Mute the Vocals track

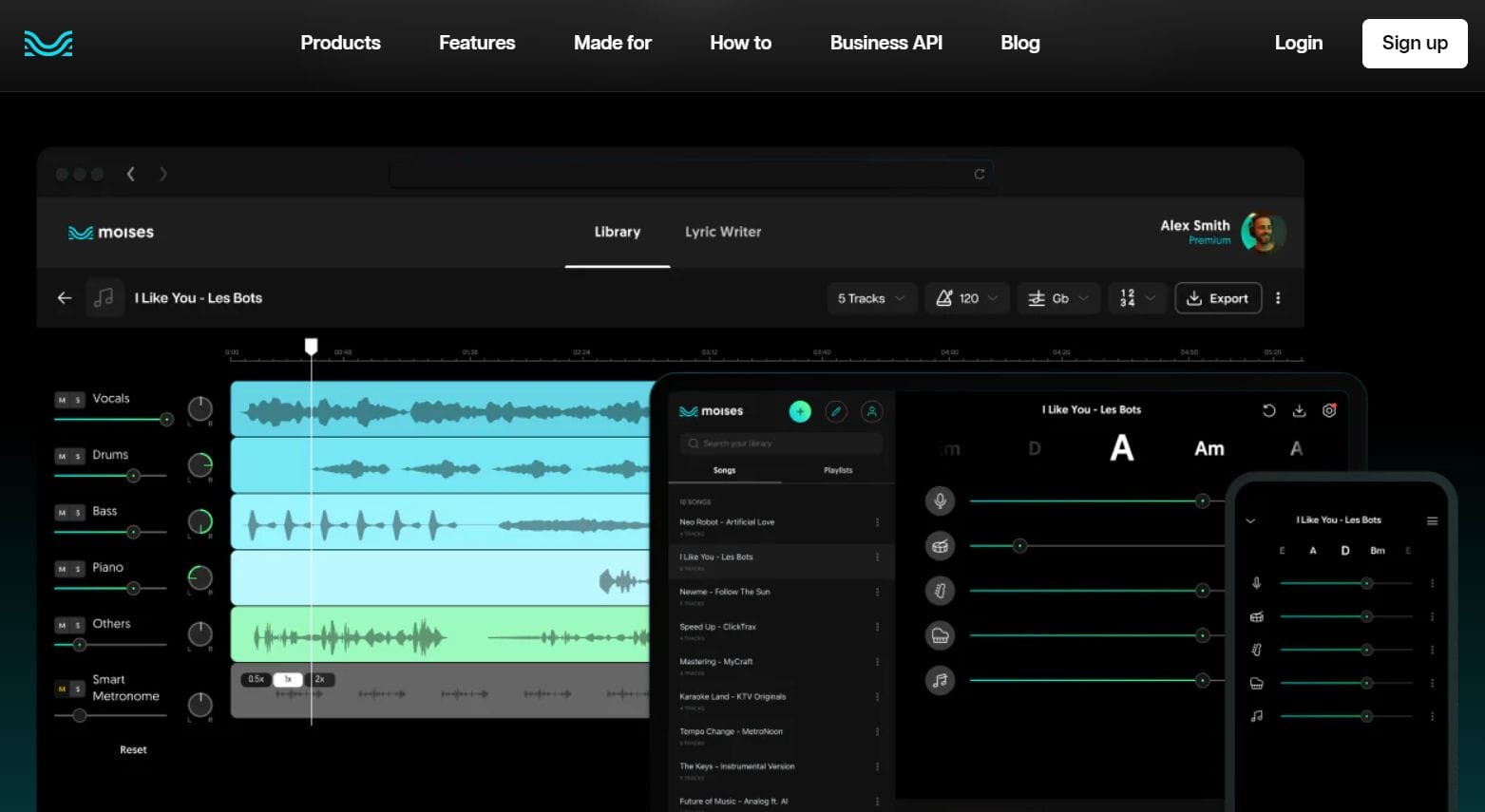[x=61, y=400]
